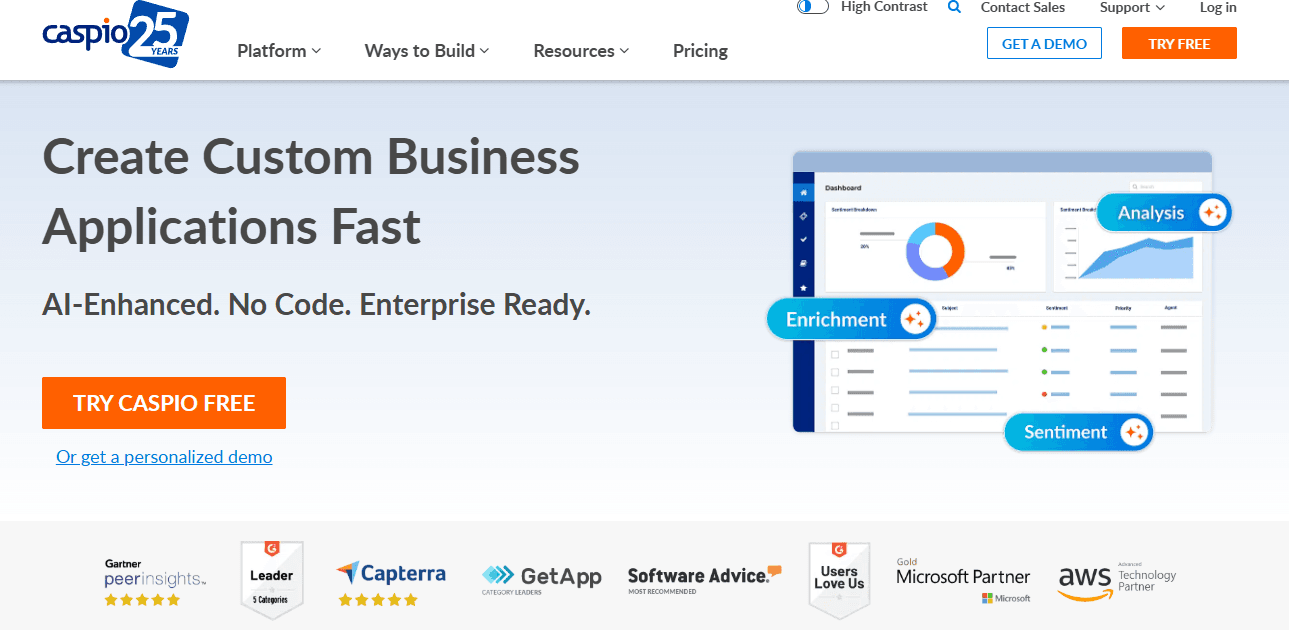
Task: Click the Analysis AI badge
Action: click(x=1164, y=212)
